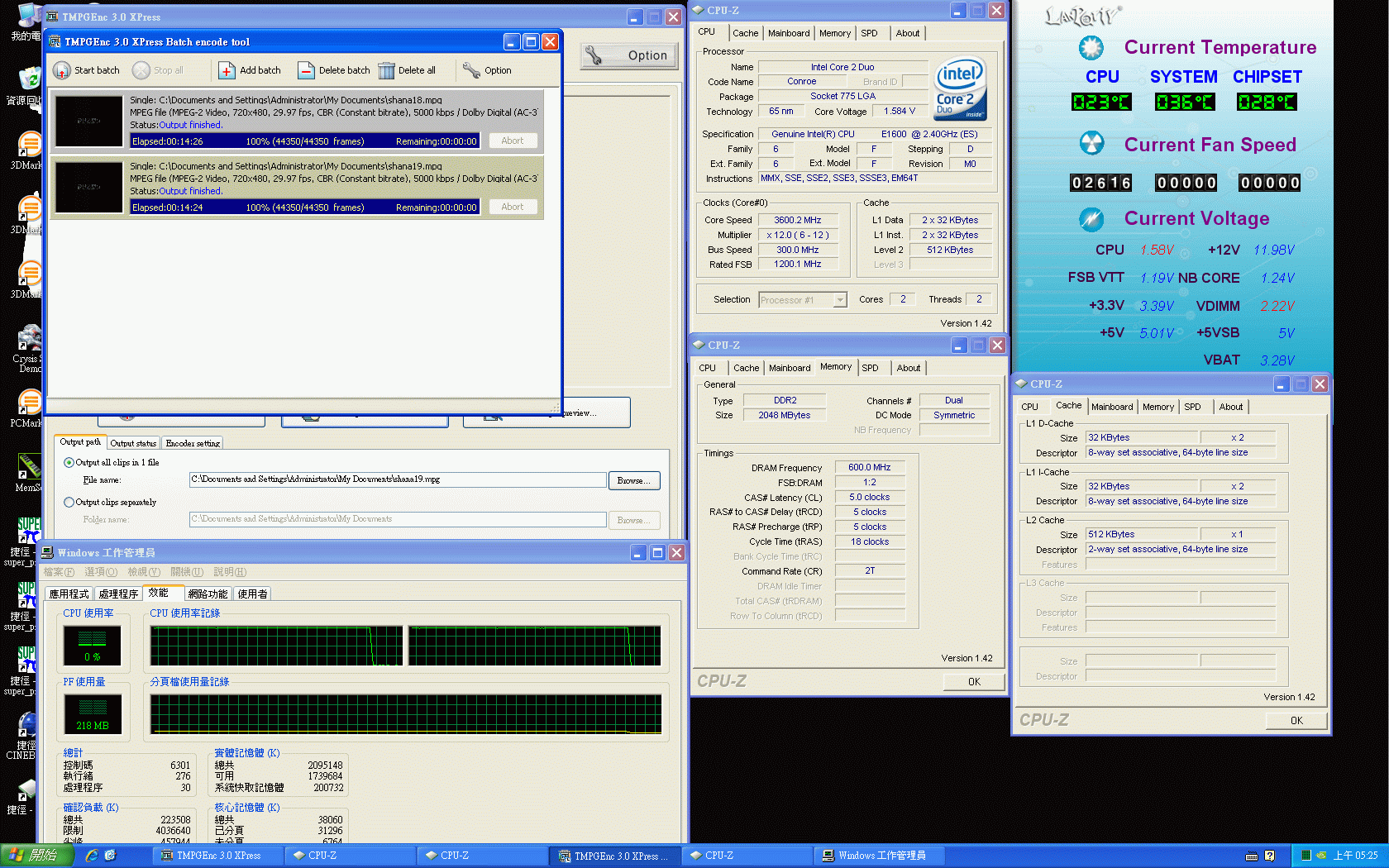
Task: Open the SPD tab in CPU-Z Memory window
Action: pyautogui.click(x=870, y=368)
